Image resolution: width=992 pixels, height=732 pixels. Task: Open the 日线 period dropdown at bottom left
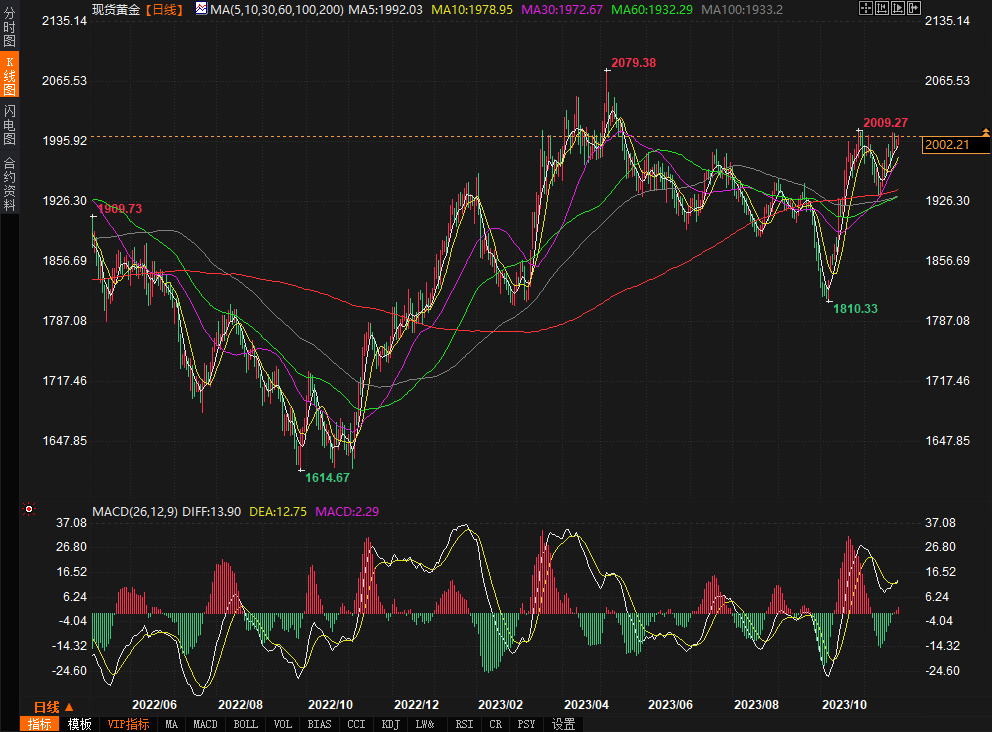tap(54, 706)
